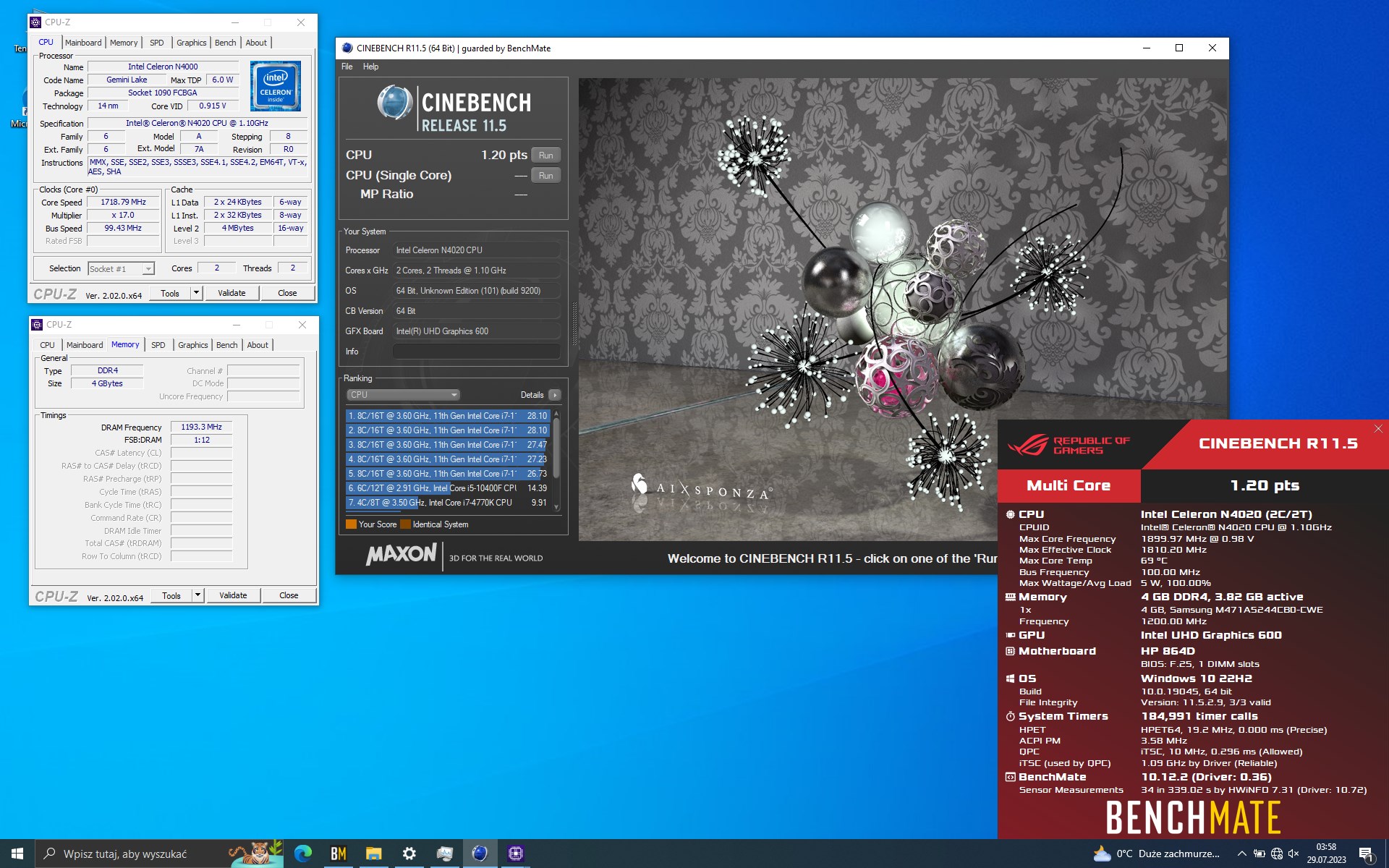
Task: Click the Republic of Gamers logo
Action: tap(1069, 445)
